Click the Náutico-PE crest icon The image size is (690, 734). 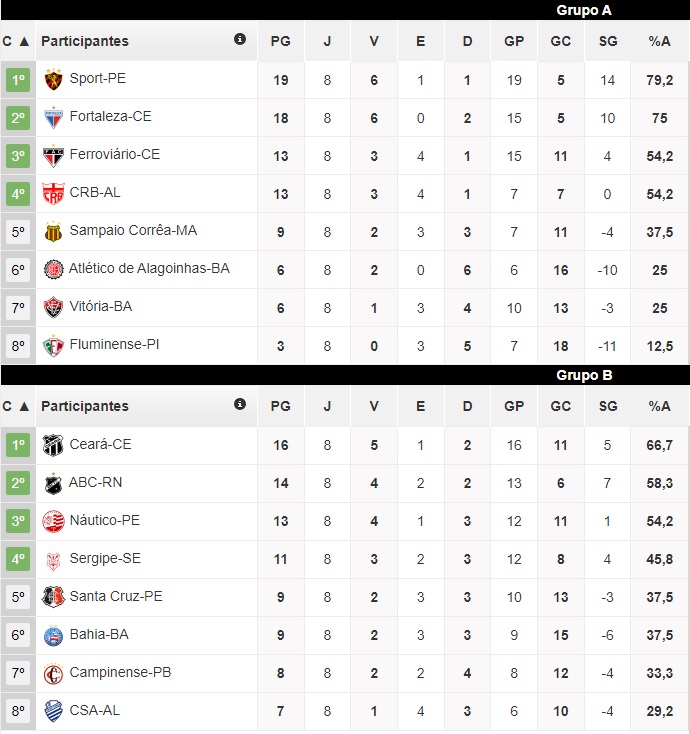[x=53, y=521]
